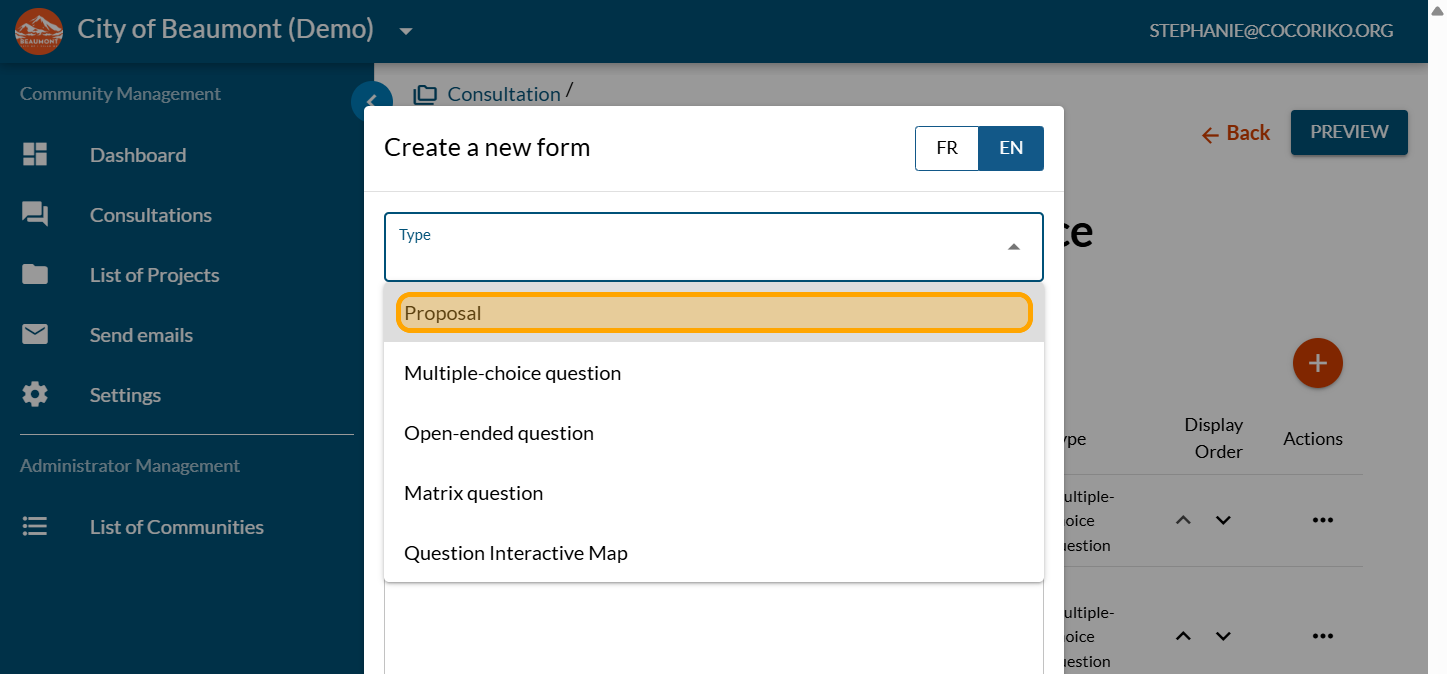This screenshot has height=674, width=1447.
Task: Collapse the sidebar with chevron button
Action: (370, 101)
